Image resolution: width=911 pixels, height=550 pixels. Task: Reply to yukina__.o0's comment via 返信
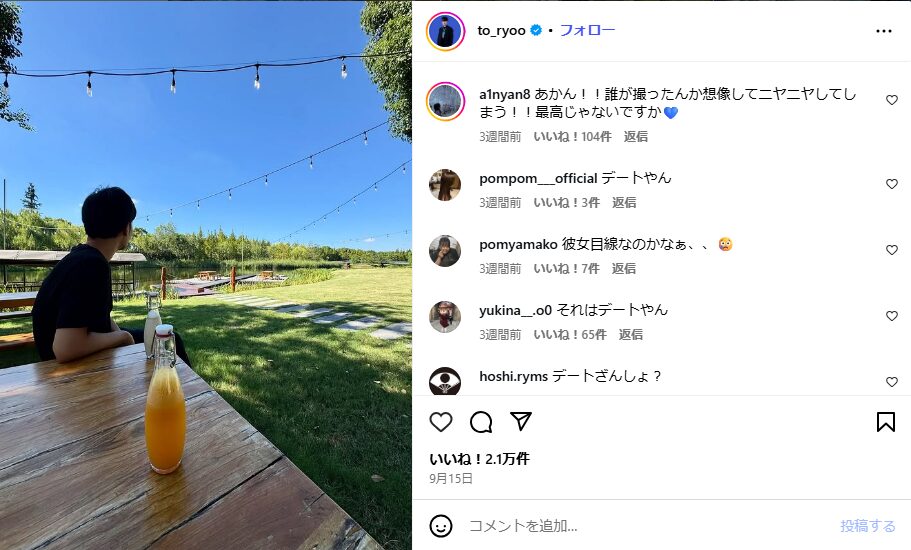tap(630, 335)
